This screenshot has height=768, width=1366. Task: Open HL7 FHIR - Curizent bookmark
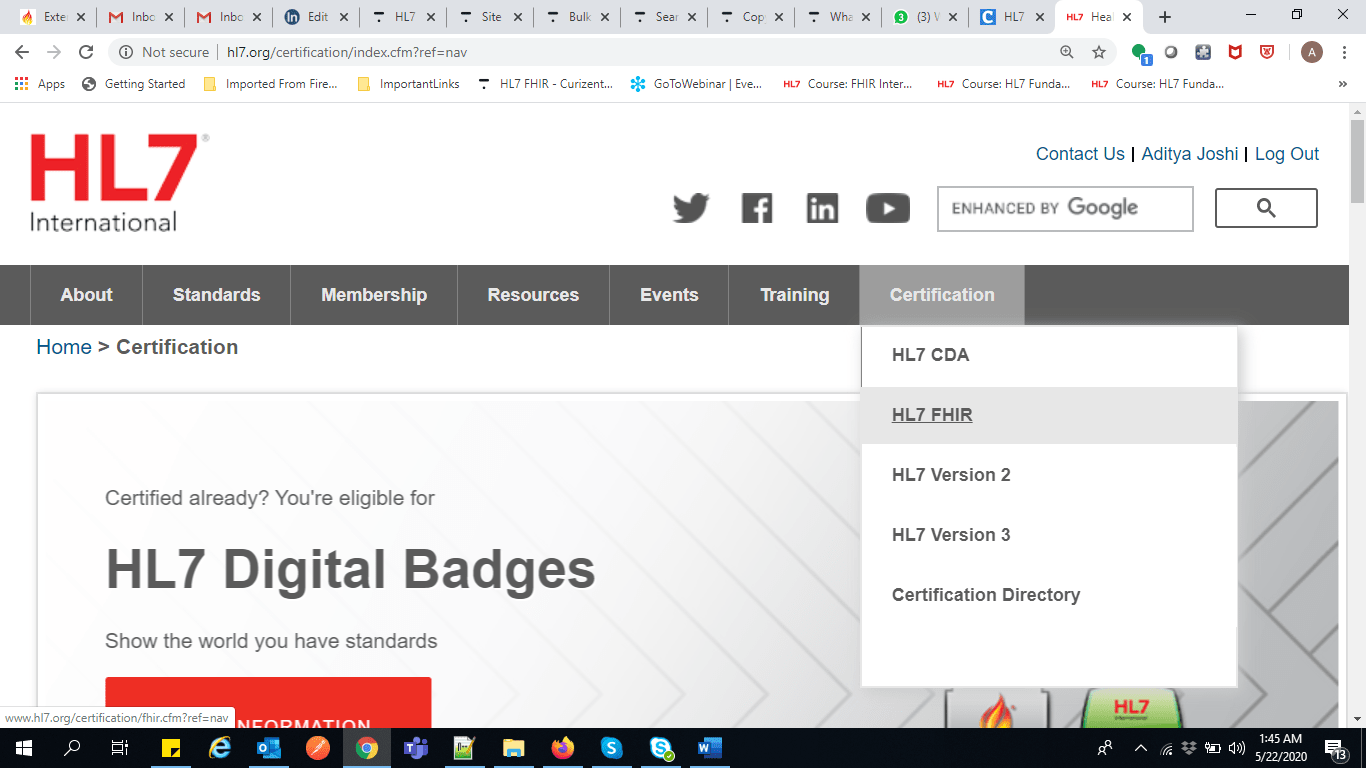coord(546,84)
